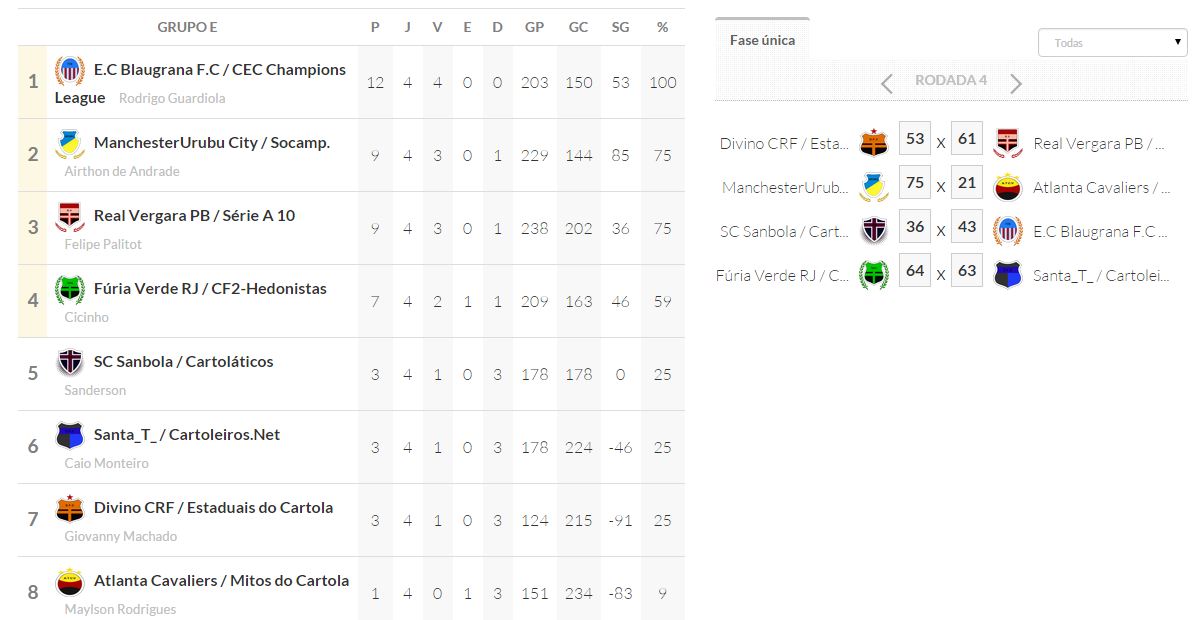Select the Fase única tab
The height and width of the screenshot is (620, 1193).
(762, 40)
